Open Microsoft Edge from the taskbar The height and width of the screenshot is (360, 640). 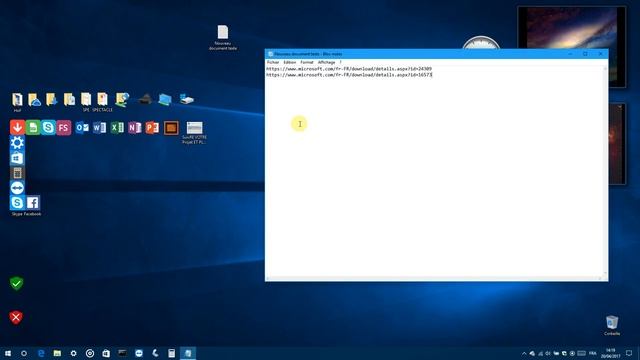coord(41,353)
